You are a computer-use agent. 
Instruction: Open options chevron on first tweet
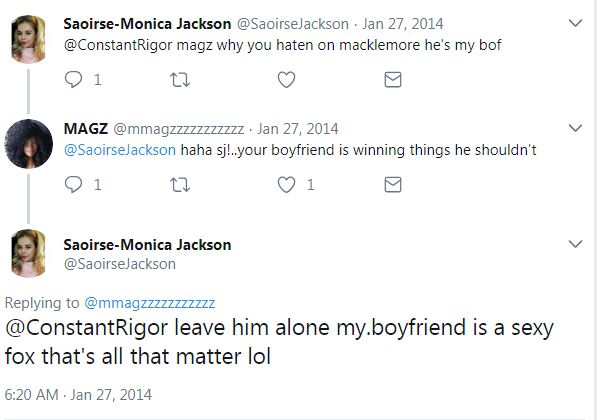tap(575, 23)
